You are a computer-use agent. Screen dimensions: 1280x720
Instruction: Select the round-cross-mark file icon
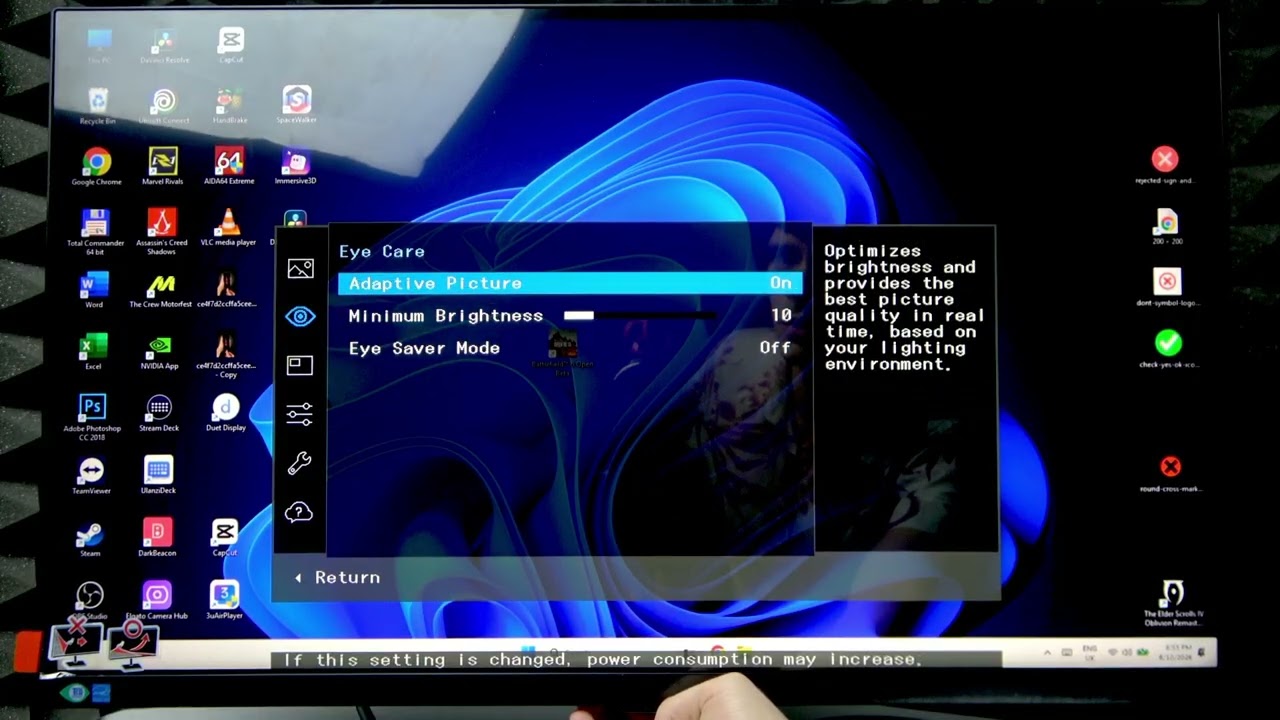tap(1170, 474)
